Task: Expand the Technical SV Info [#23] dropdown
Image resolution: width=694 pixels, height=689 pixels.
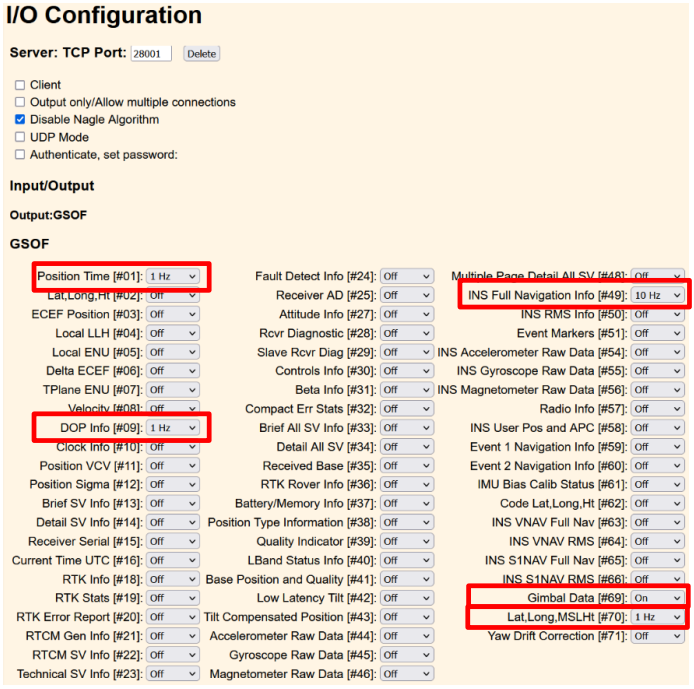Action: [173, 674]
